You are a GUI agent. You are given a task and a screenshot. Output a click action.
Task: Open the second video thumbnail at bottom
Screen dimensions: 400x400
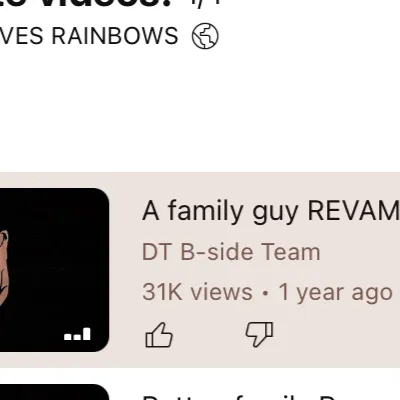54,392
